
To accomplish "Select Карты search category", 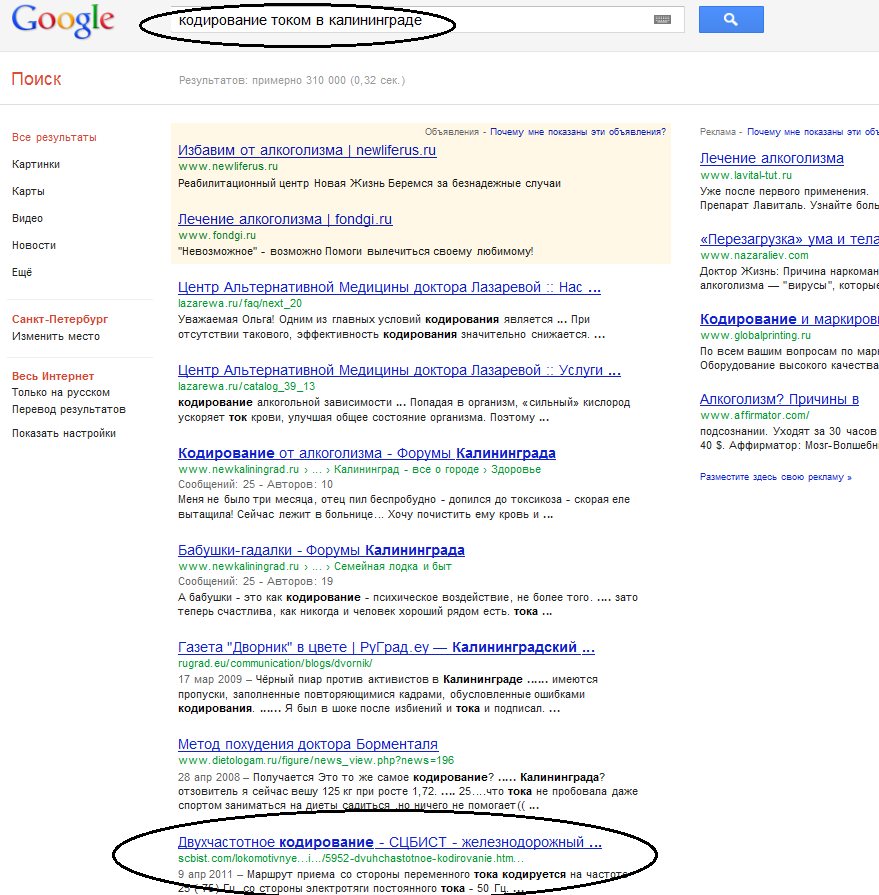I will click(x=28, y=191).
